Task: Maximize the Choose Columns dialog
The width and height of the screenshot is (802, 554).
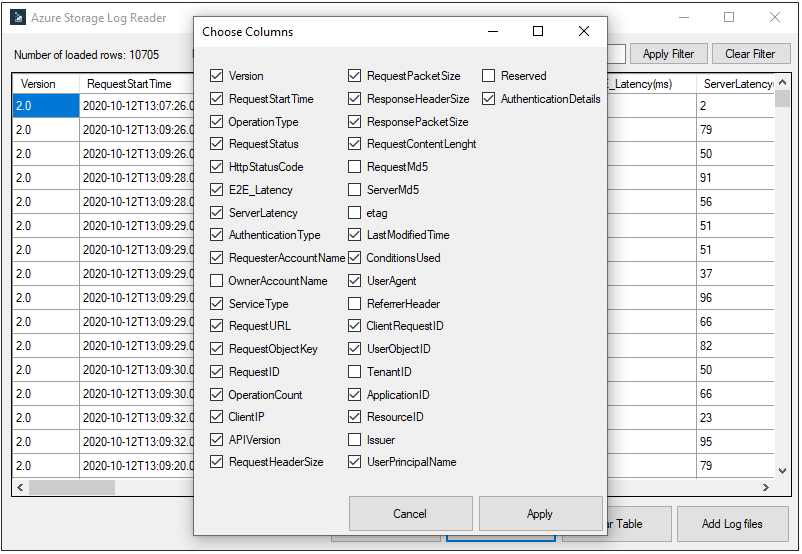Action: 538,32
